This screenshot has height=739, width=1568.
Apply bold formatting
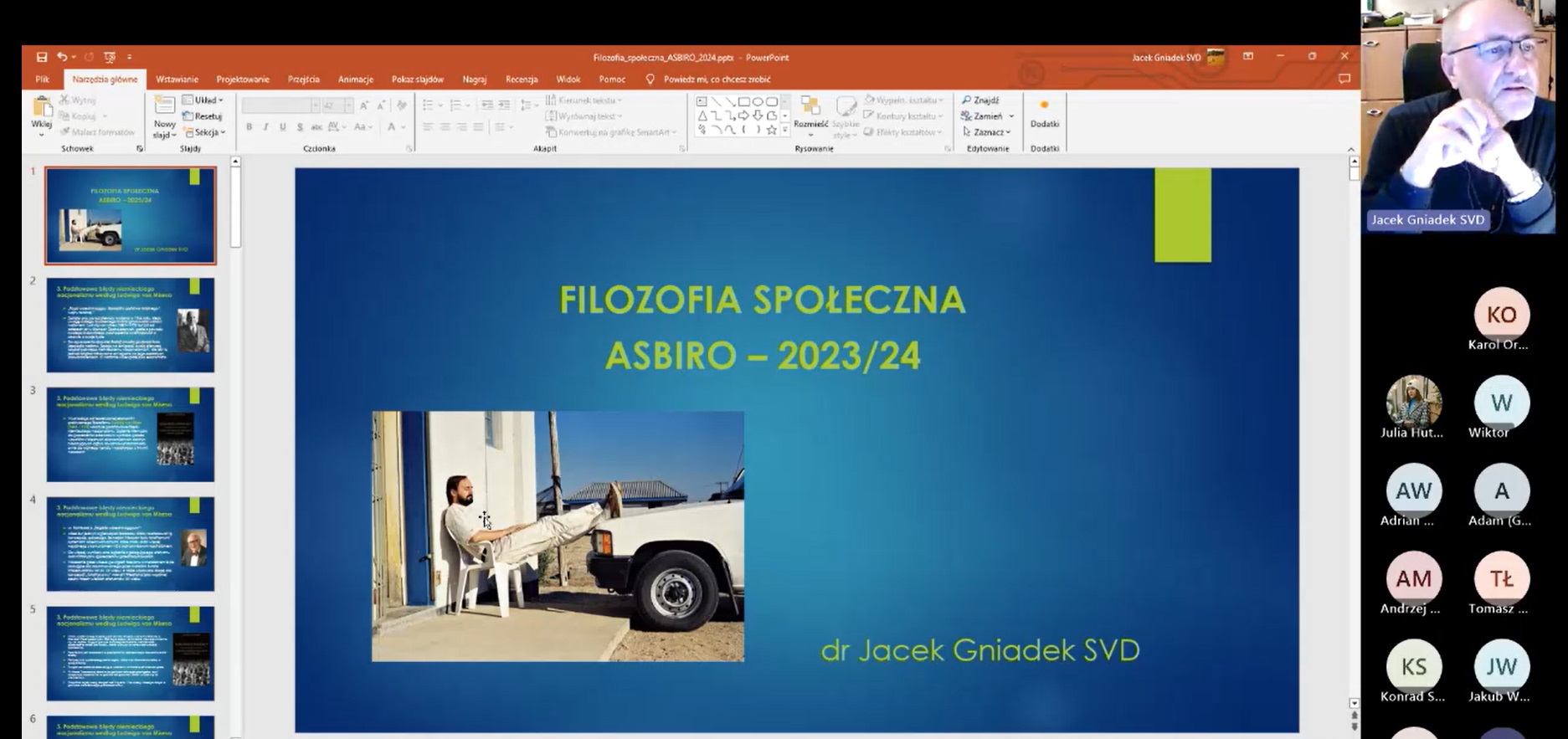point(249,127)
